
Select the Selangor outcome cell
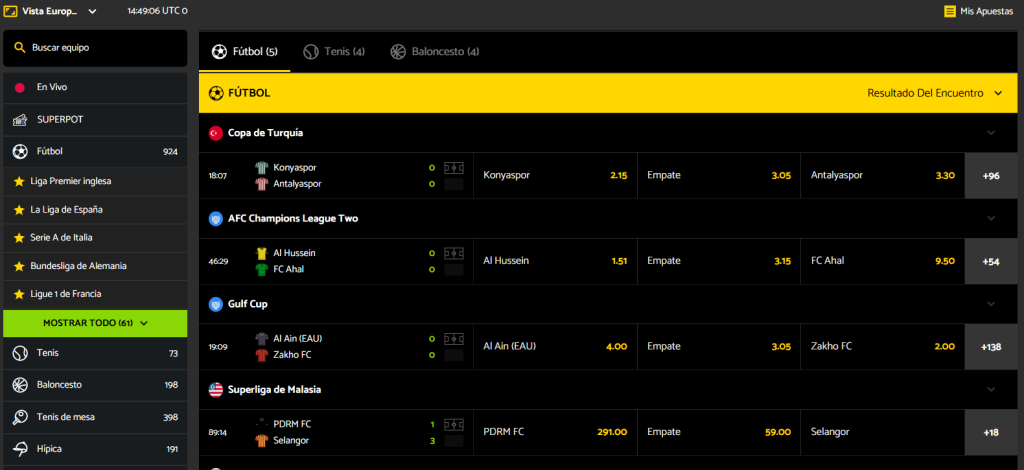[883, 432]
